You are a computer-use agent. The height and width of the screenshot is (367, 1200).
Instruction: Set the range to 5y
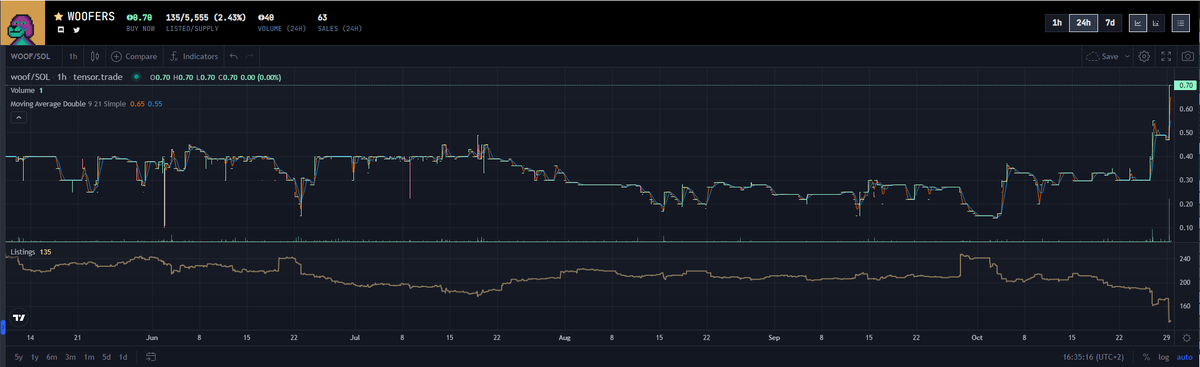click(18, 357)
